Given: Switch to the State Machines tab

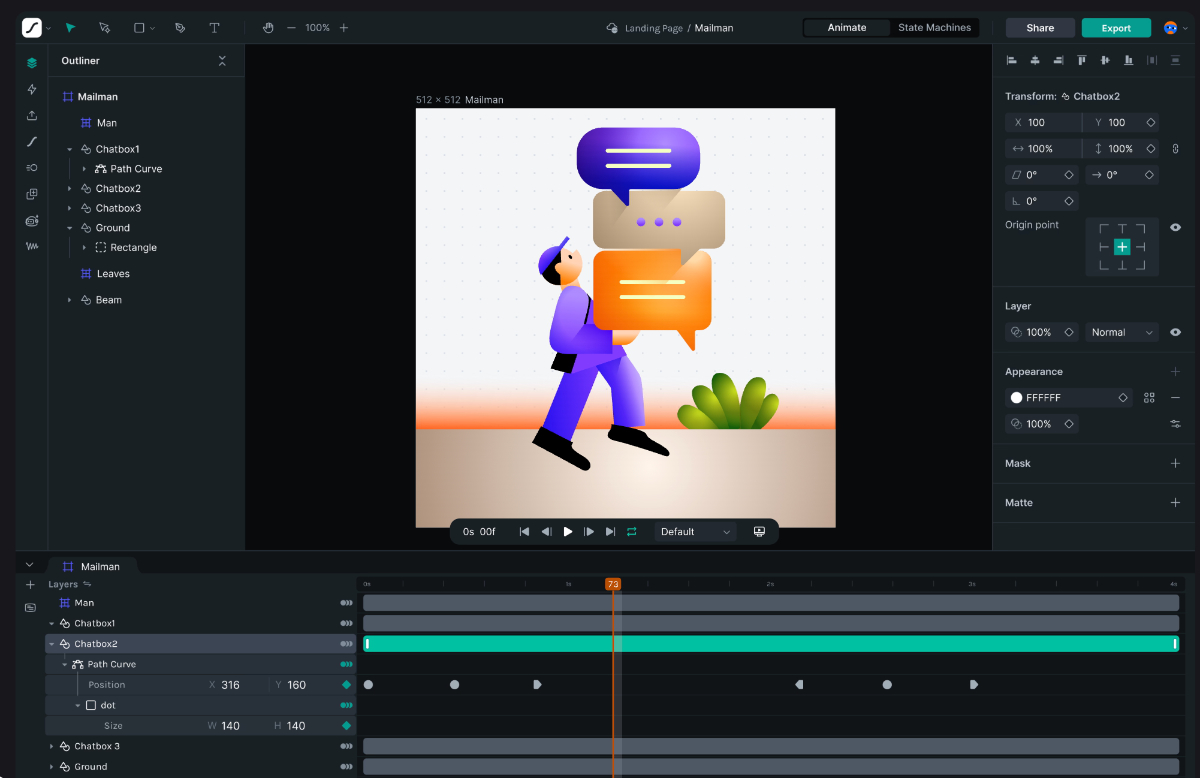Looking at the screenshot, I should (934, 27).
